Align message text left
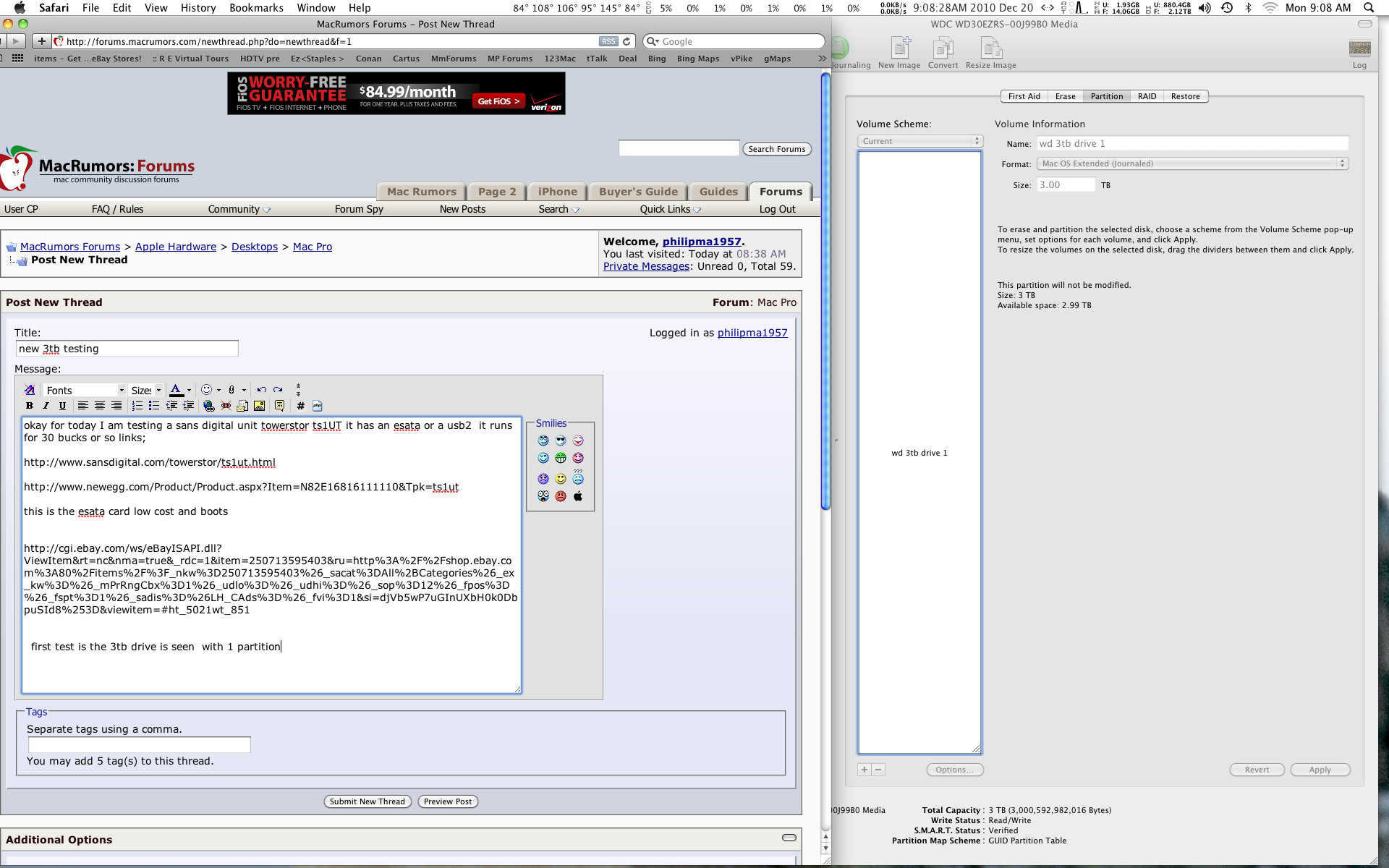The width and height of the screenshot is (1389, 868). coord(83,406)
